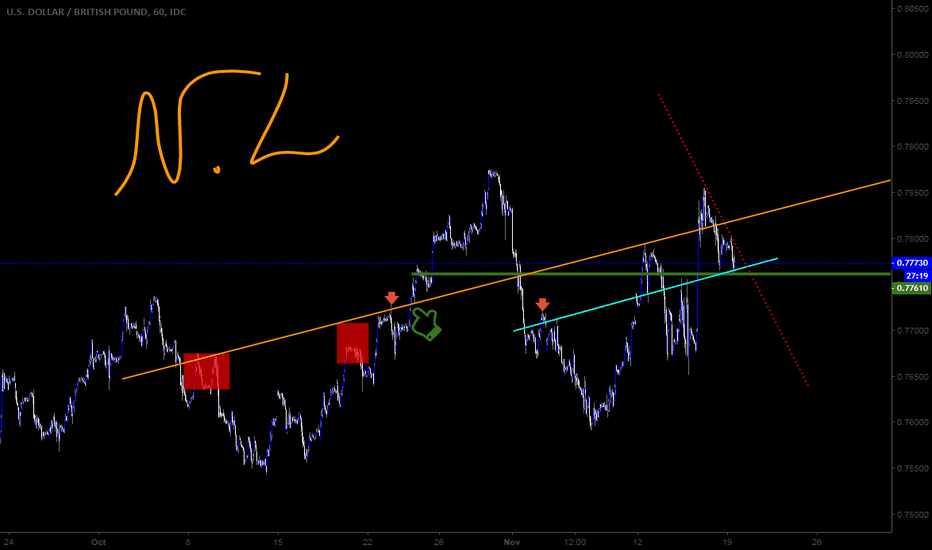Click the blue 0.77730 current price label

pyautogui.click(x=911, y=263)
